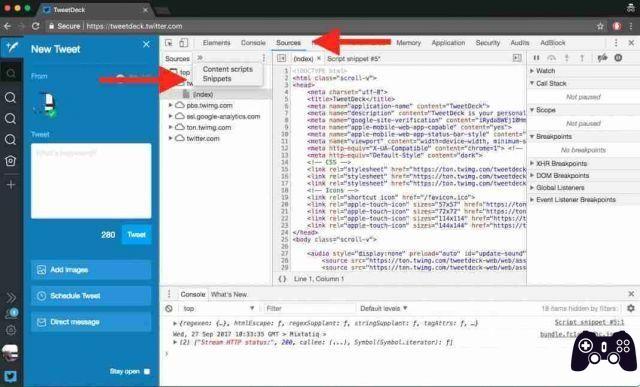The image size is (640, 387).
Task: Deactivate breakpoints icon
Action: pos(602,58)
